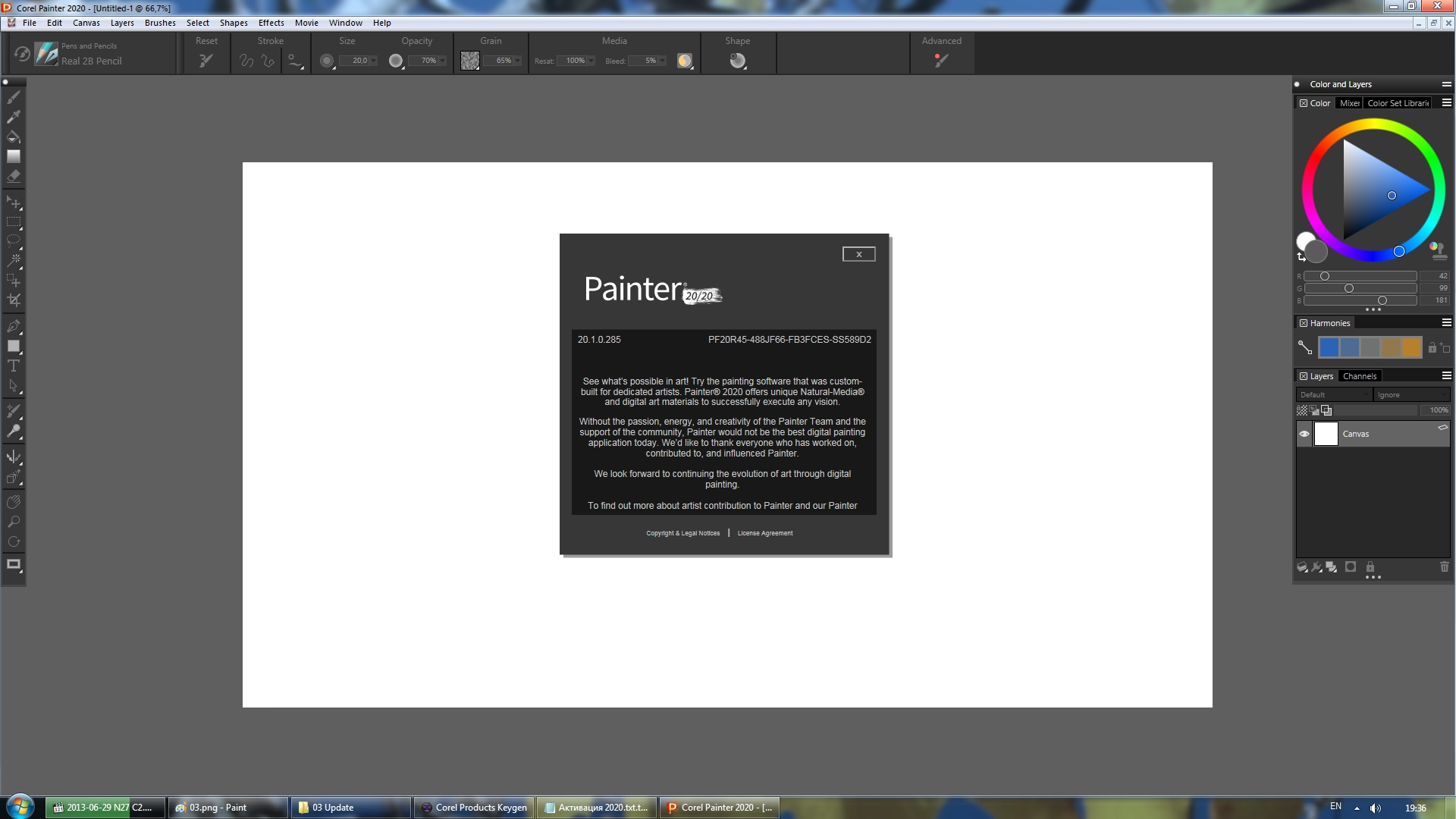Delete layer using trash icon

click(1444, 566)
